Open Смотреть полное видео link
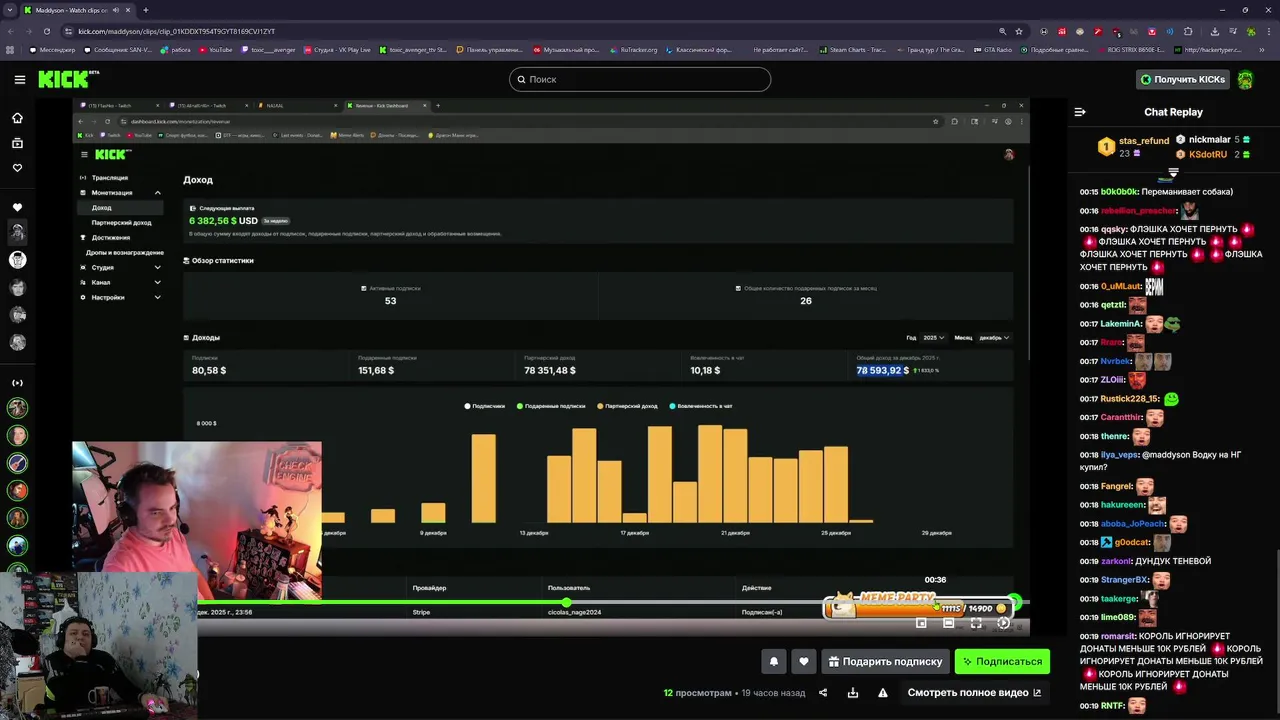This screenshot has height=720, width=1280. tap(974, 692)
